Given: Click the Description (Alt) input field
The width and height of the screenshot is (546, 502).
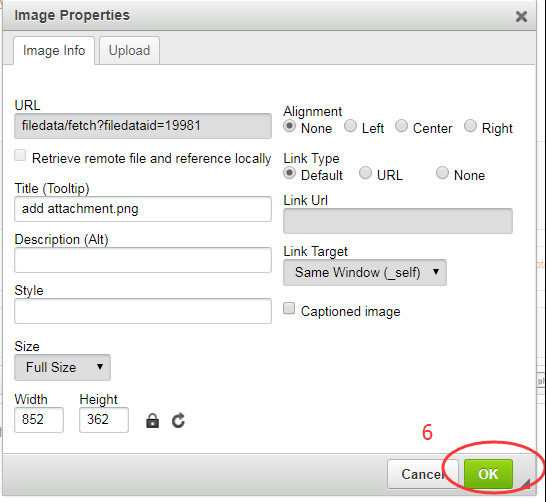Looking at the screenshot, I should click(x=143, y=260).
